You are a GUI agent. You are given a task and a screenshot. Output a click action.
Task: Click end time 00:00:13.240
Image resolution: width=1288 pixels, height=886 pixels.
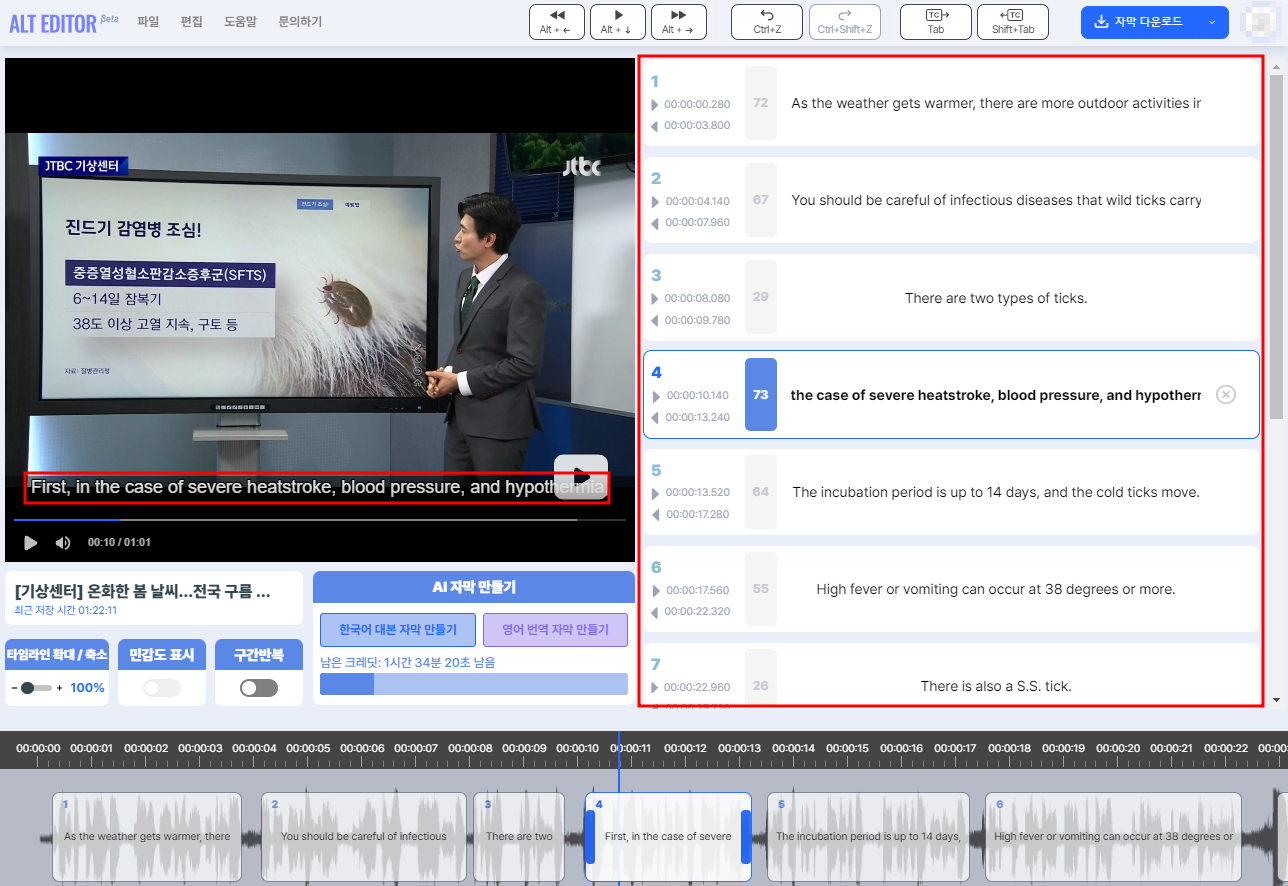click(698, 417)
